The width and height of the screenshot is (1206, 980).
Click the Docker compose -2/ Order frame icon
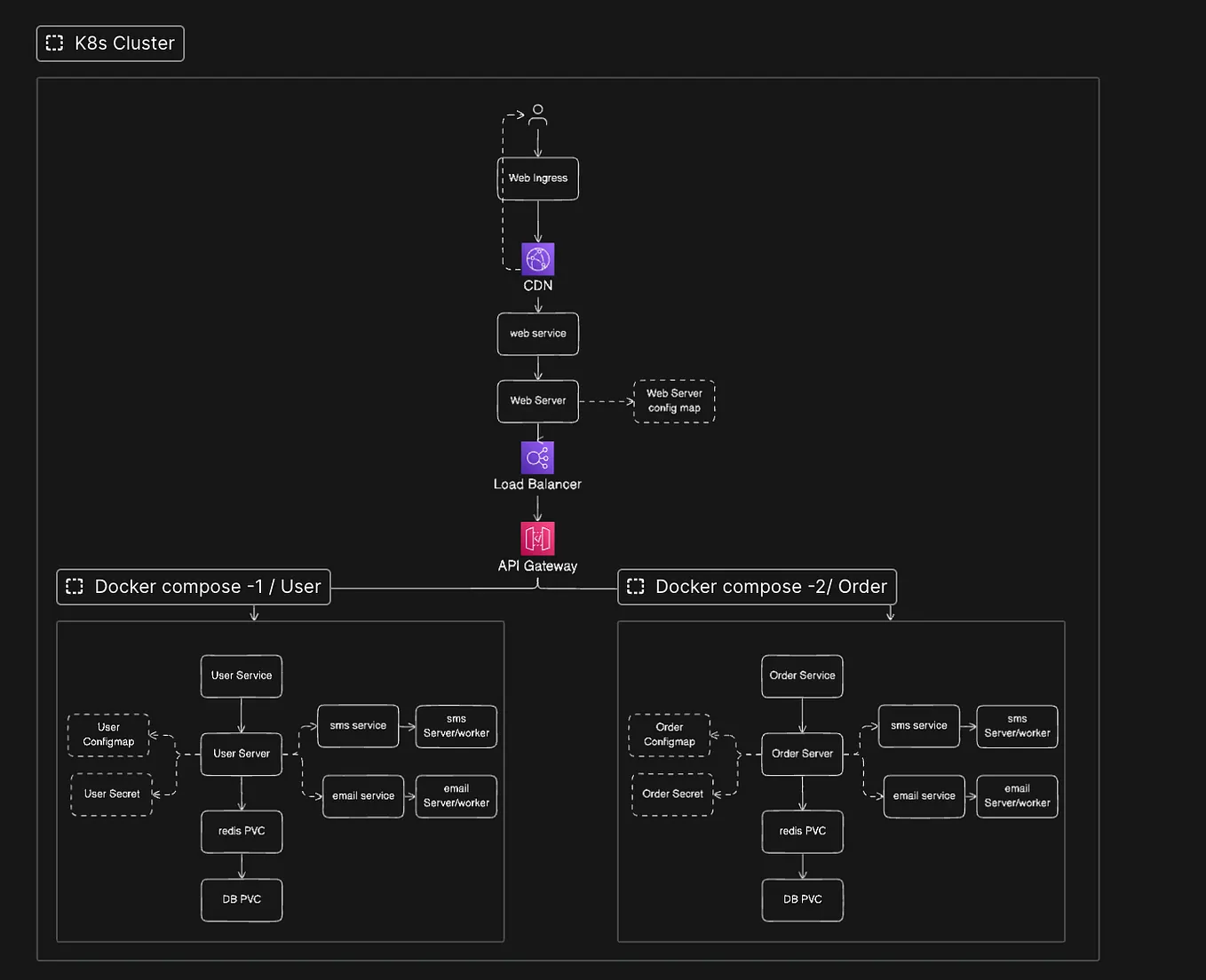click(x=636, y=586)
